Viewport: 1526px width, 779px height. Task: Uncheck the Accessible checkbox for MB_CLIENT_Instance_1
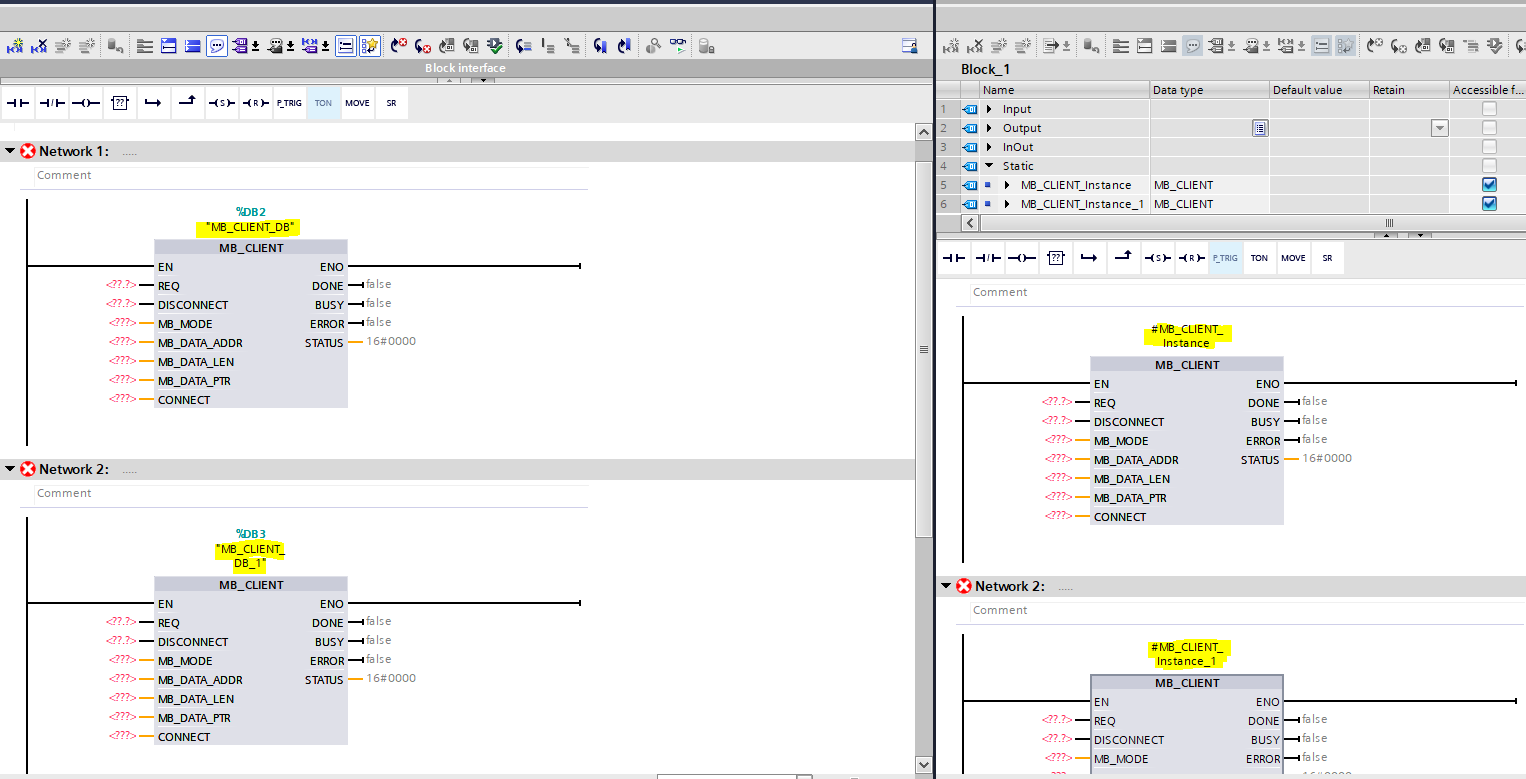tap(1489, 204)
